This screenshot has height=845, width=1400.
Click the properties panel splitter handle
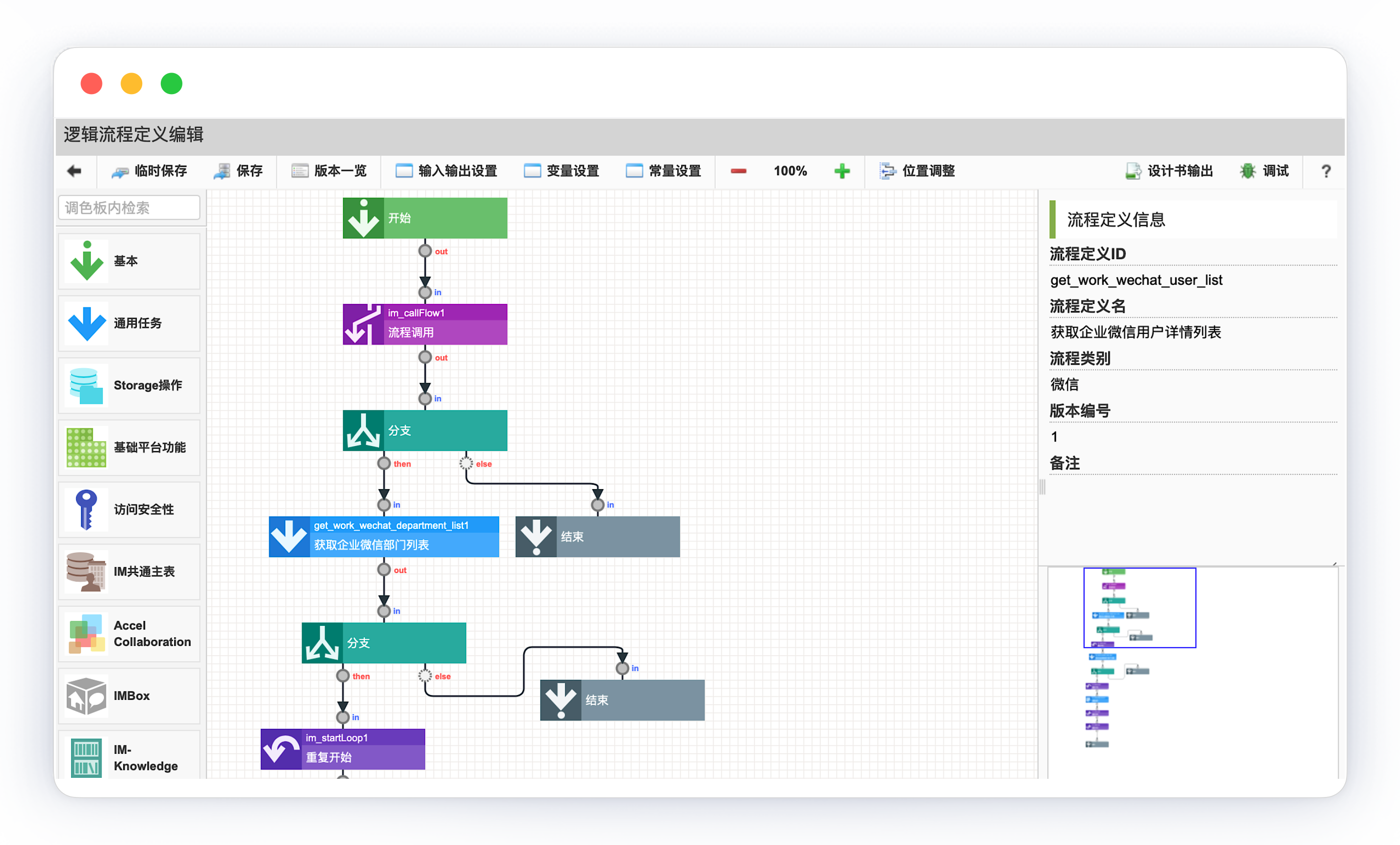click(x=1042, y=487)
